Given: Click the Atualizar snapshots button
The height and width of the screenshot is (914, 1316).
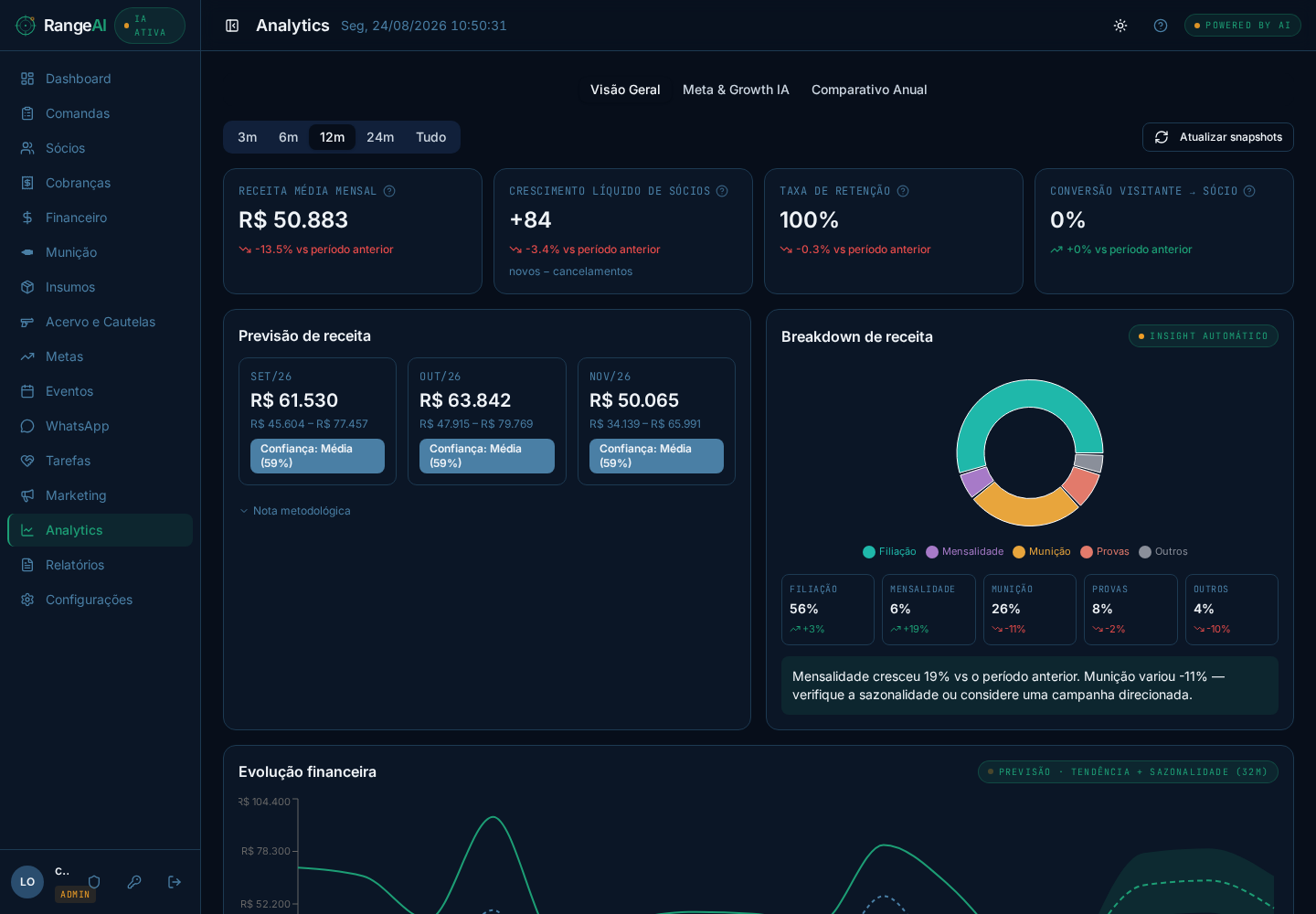Looking at the screenshot, I should point(1218,137).
